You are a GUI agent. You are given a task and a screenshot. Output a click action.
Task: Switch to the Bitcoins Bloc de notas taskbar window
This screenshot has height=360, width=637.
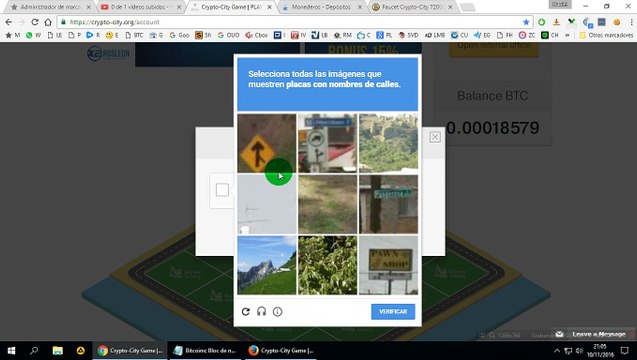(205, 350)
